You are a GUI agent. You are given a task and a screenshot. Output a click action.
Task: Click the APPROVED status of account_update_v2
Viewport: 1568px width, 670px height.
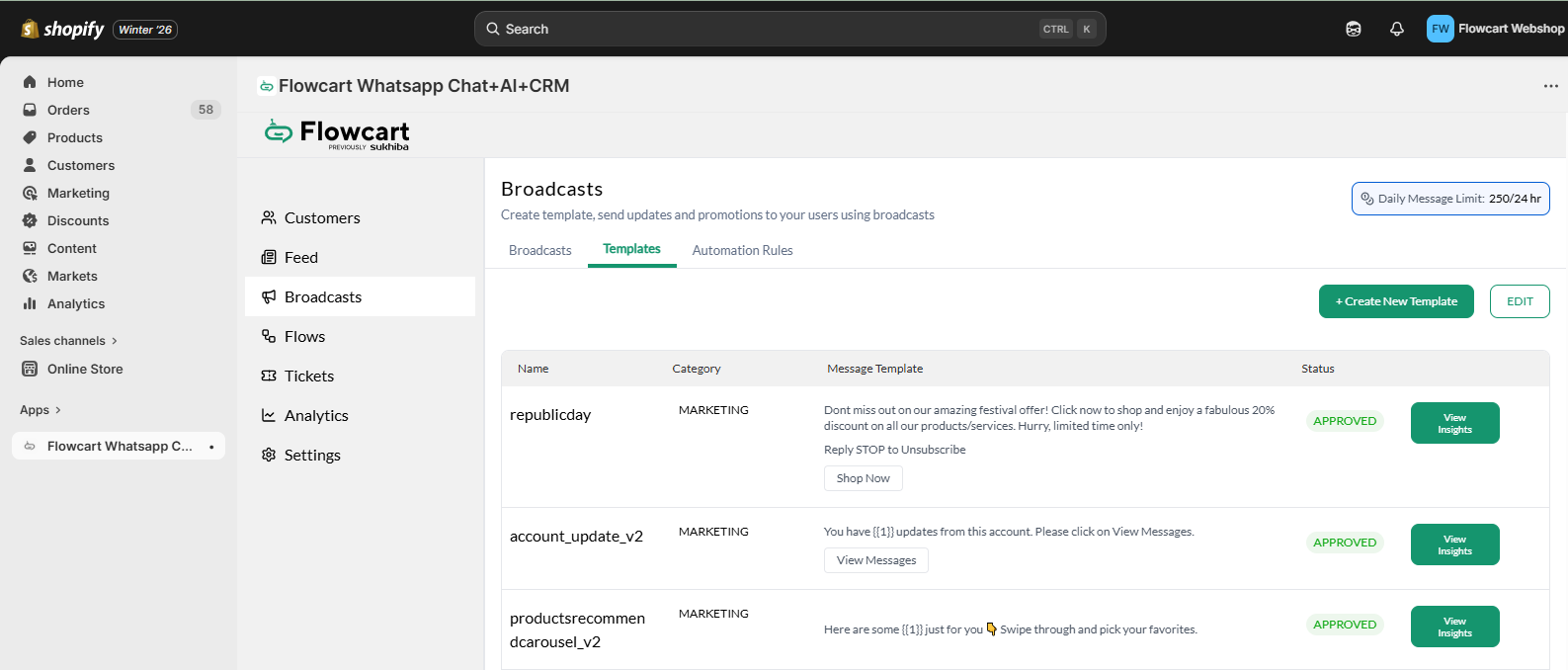point(1345,543)
